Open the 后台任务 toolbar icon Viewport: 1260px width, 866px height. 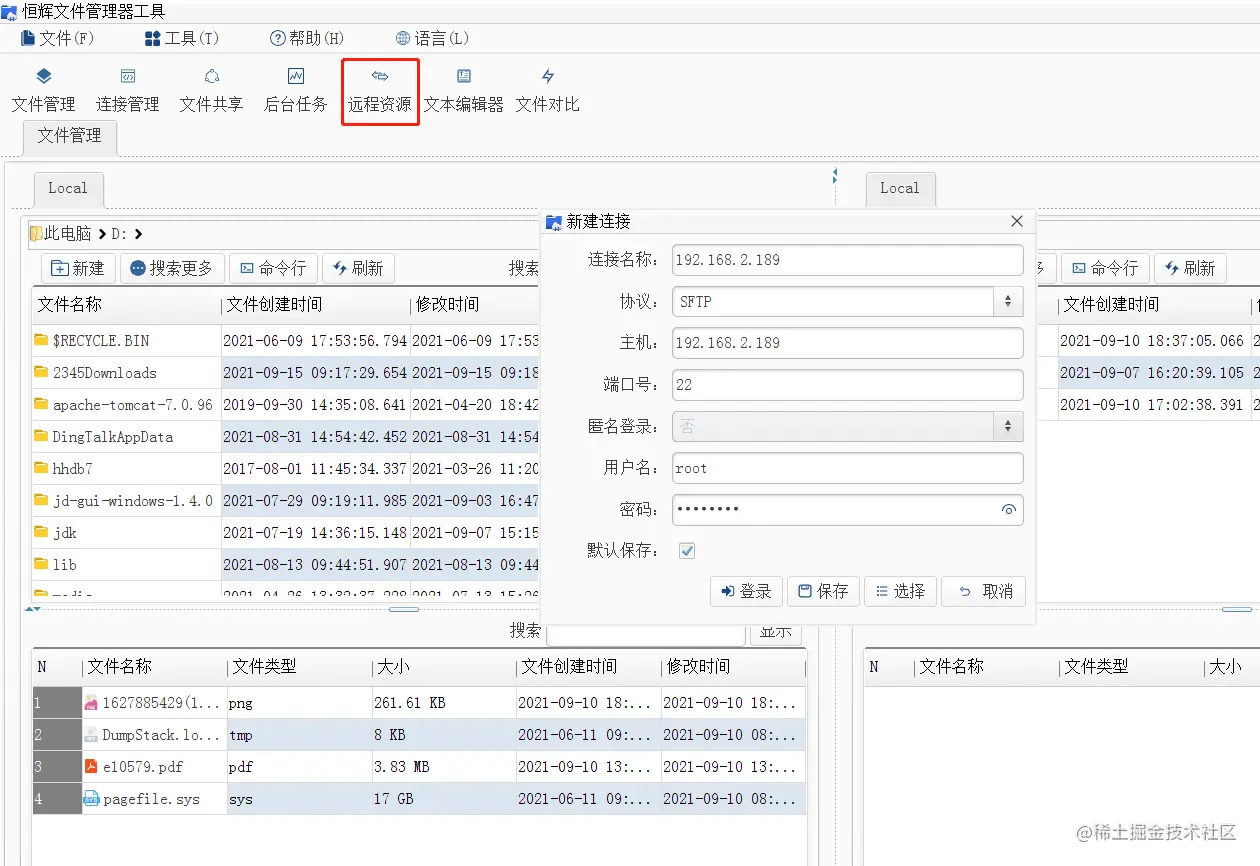(295, 90)
